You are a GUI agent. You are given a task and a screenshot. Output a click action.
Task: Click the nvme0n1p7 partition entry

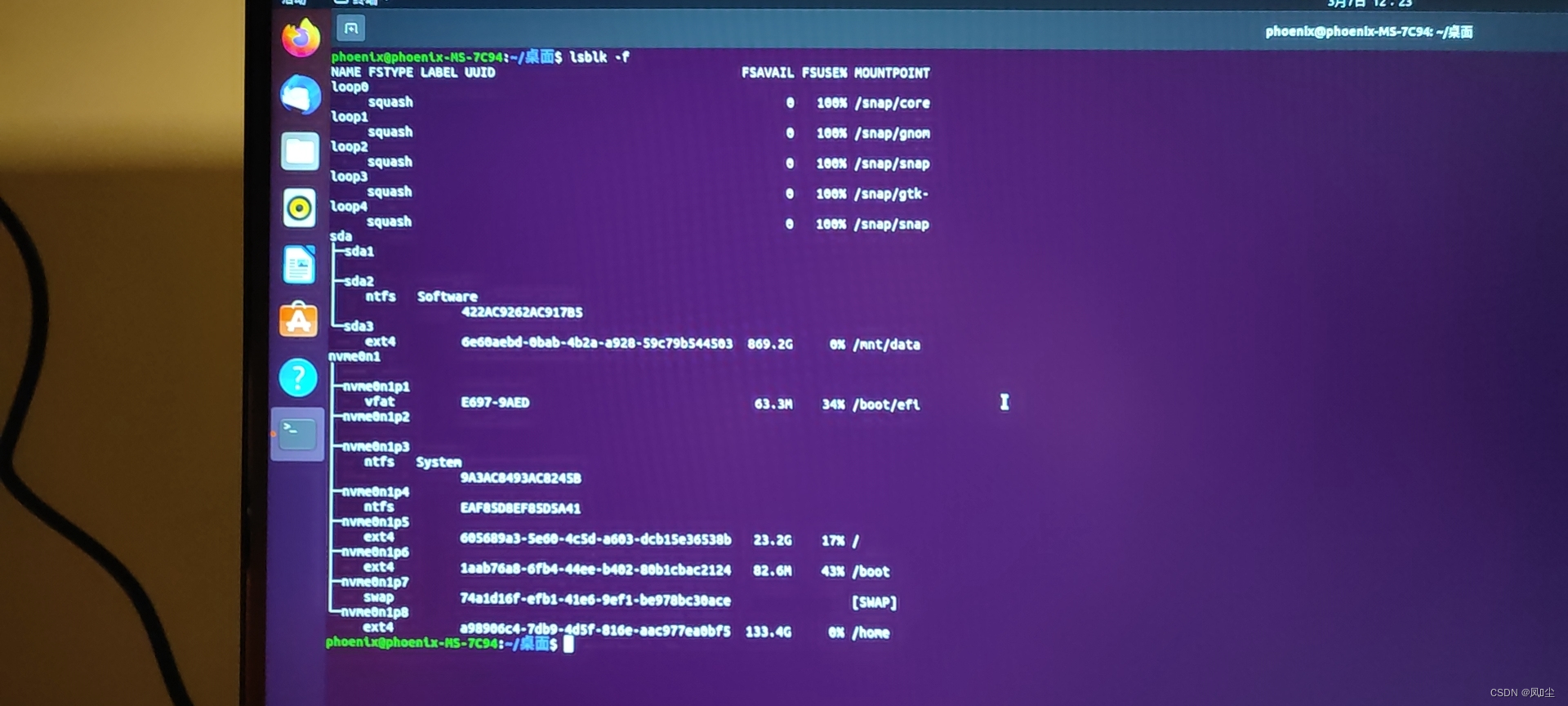tap(375, 583)
